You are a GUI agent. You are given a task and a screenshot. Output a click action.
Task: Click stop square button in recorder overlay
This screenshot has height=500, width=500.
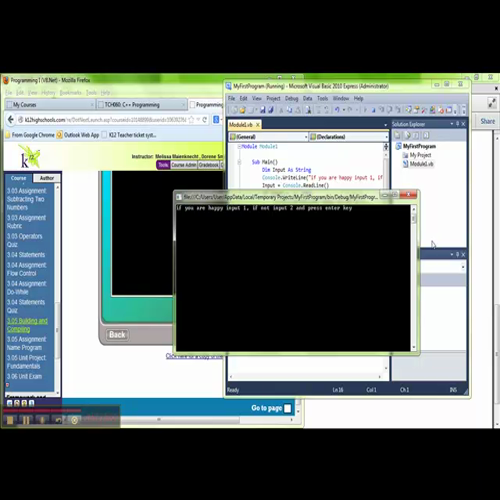tap(10, 420)
